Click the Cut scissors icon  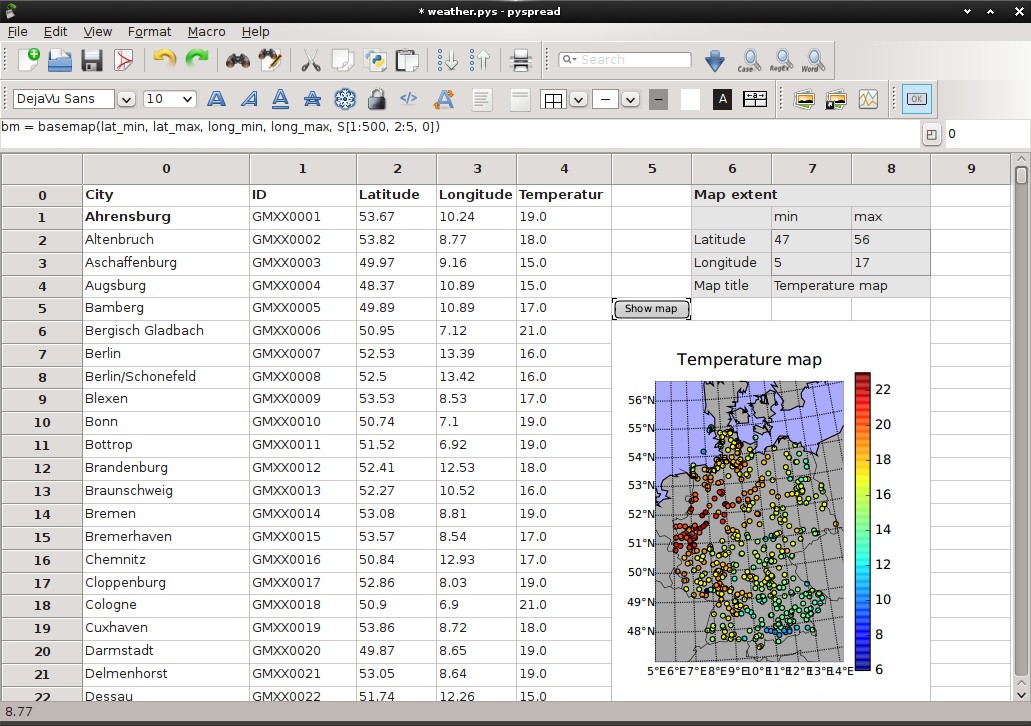pyautogui.click(x=311, y=61)
